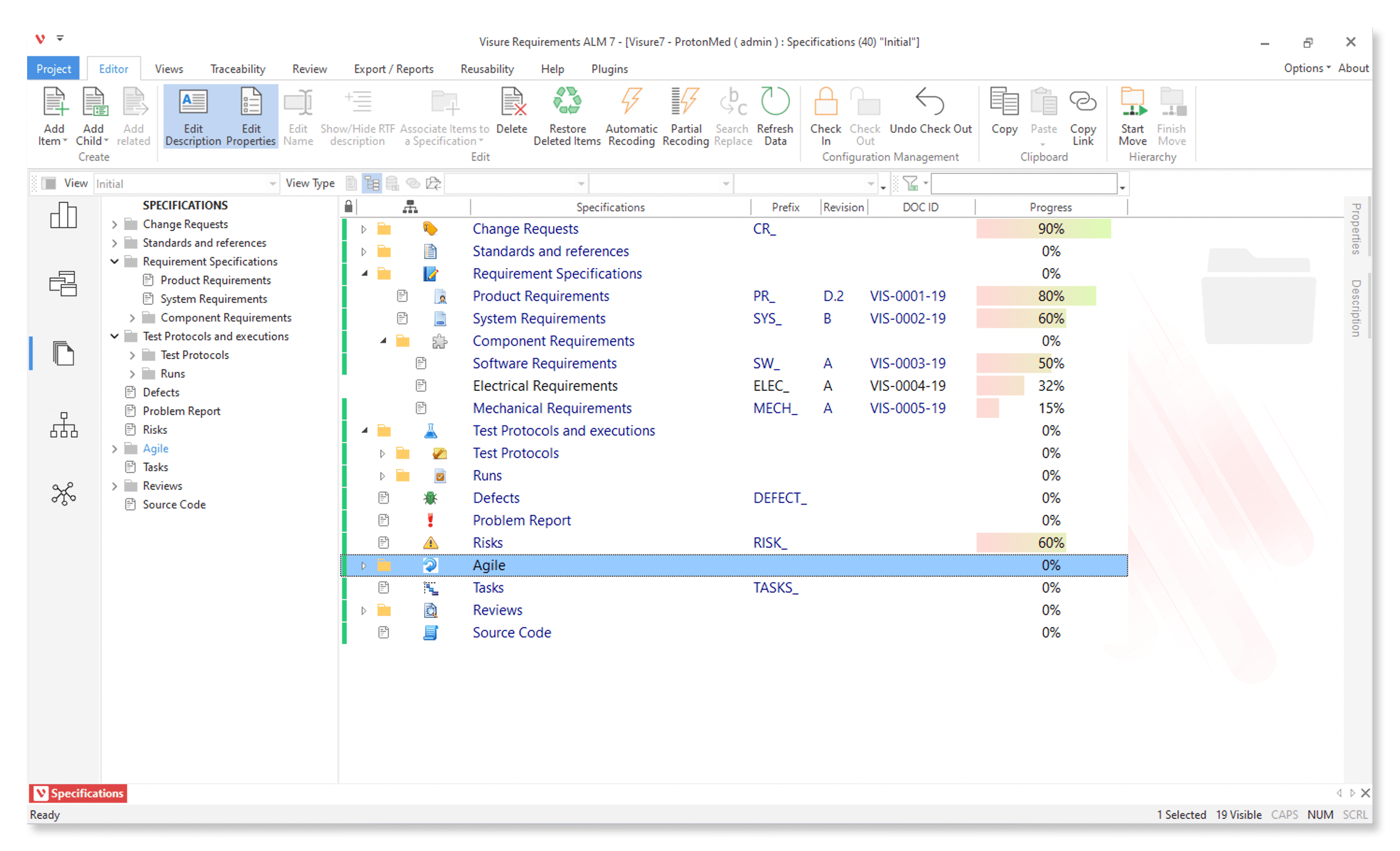Expand Reviews in left tree

(x=114, y=486)
